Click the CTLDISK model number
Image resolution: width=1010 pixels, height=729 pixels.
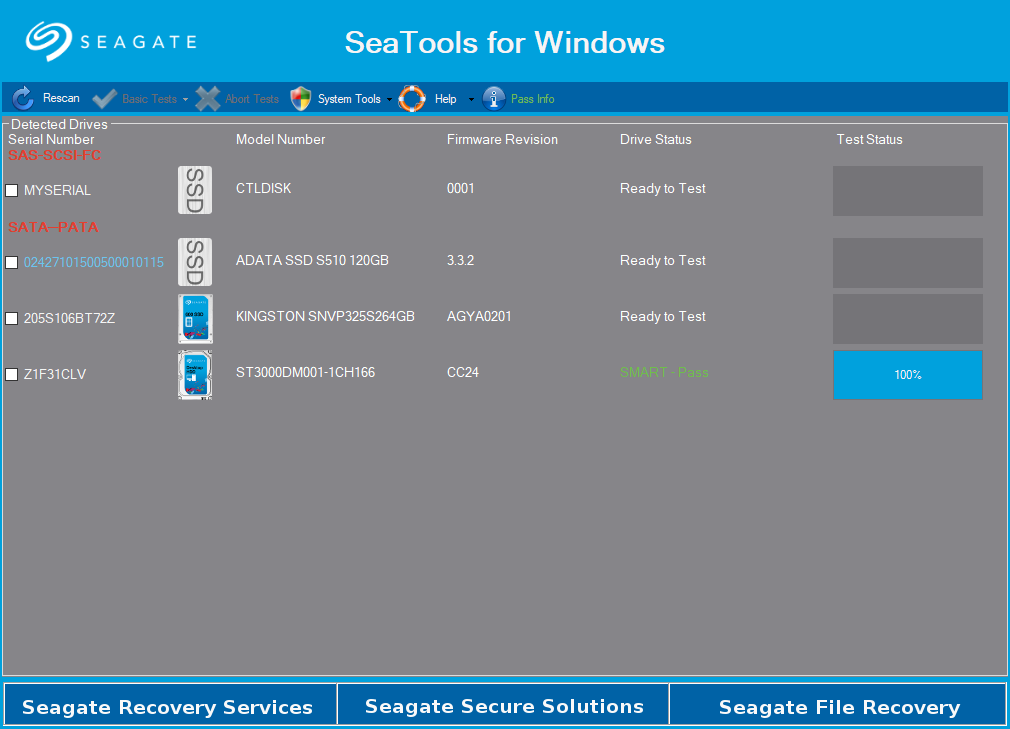(263, 188)
